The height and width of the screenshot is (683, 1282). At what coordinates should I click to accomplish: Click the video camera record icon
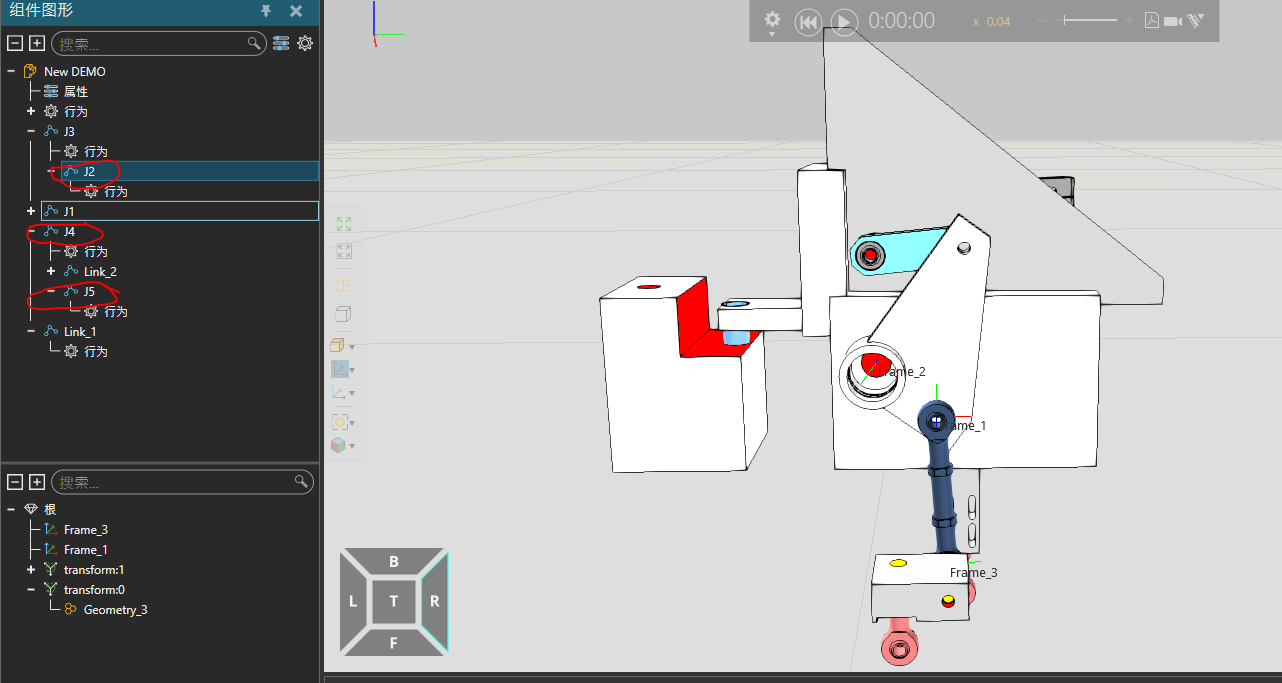pos(1173,21)
